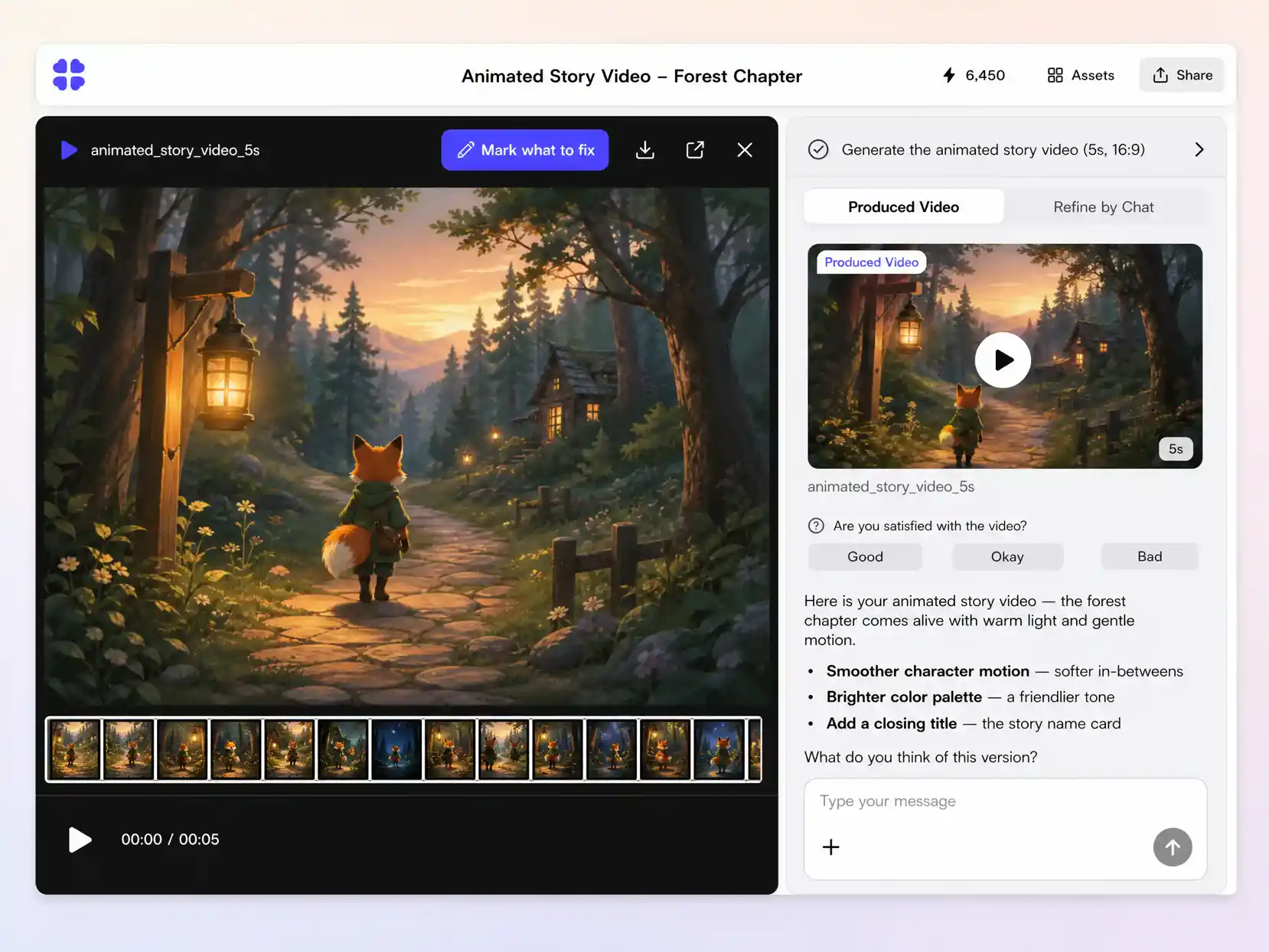Close the video preview panel
This screenshot has height=952, width=1269.
tap(745, 150)
